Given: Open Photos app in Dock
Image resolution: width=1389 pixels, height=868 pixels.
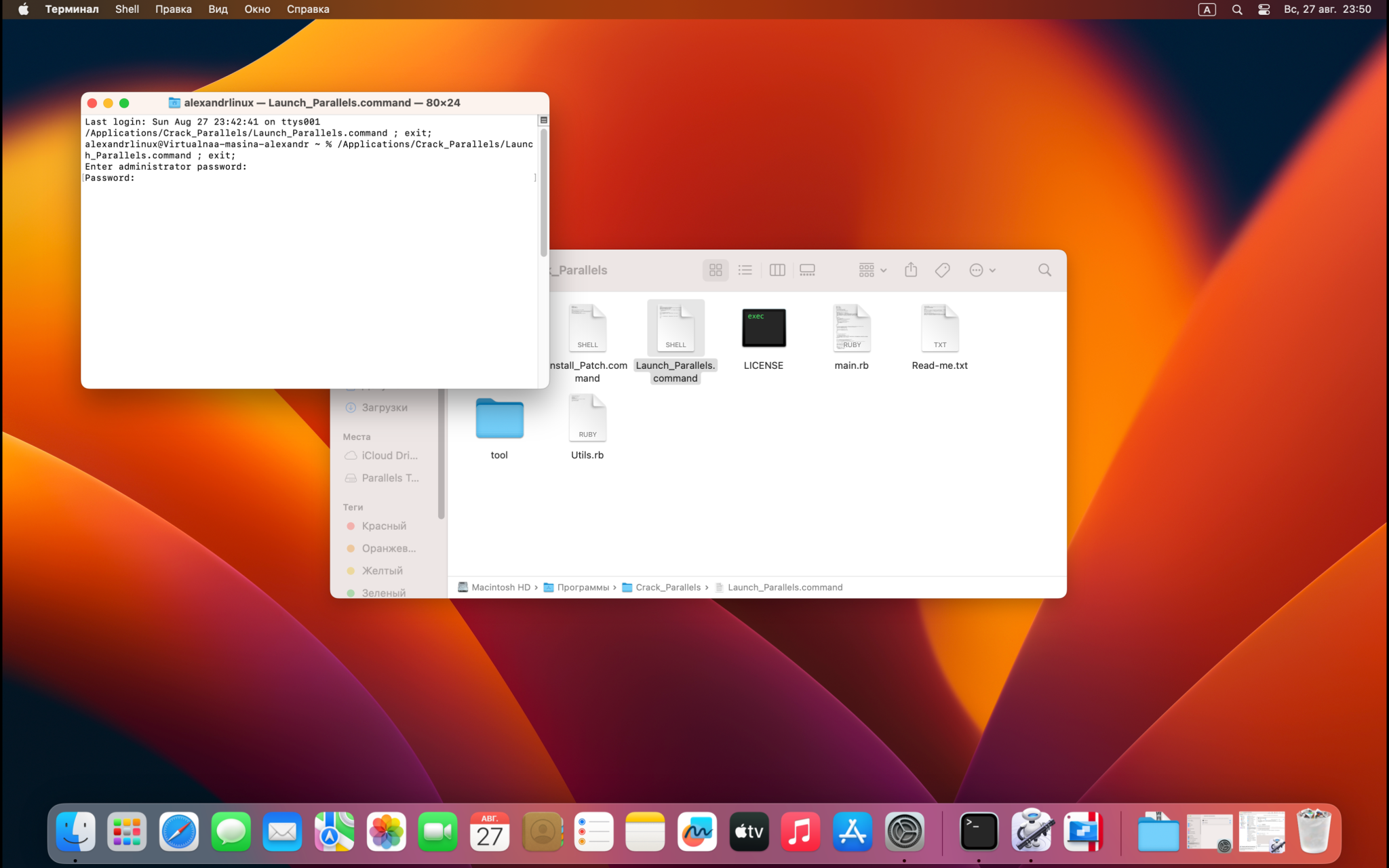Looking at the screenshot, I should pyautogui.click(x=386, y=831).
